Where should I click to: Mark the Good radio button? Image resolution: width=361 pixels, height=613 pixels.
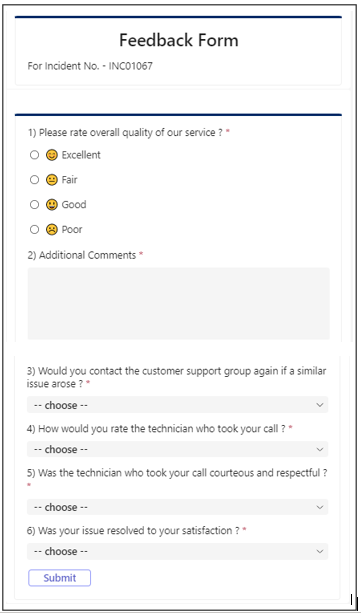click(34, 205)
